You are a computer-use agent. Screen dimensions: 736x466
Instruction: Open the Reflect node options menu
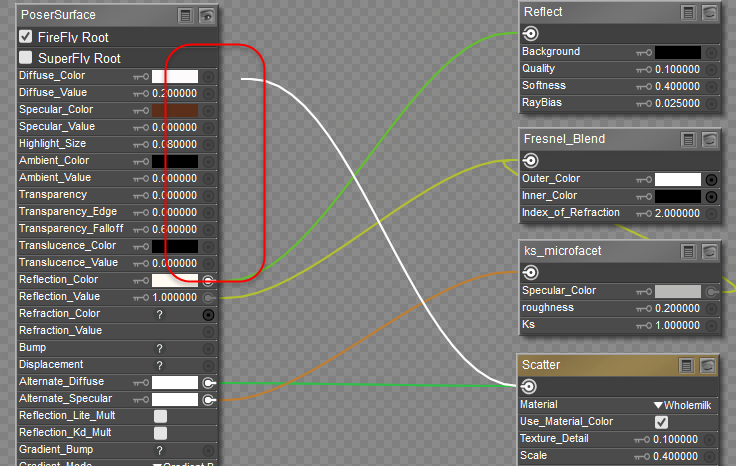pos(688,12)
